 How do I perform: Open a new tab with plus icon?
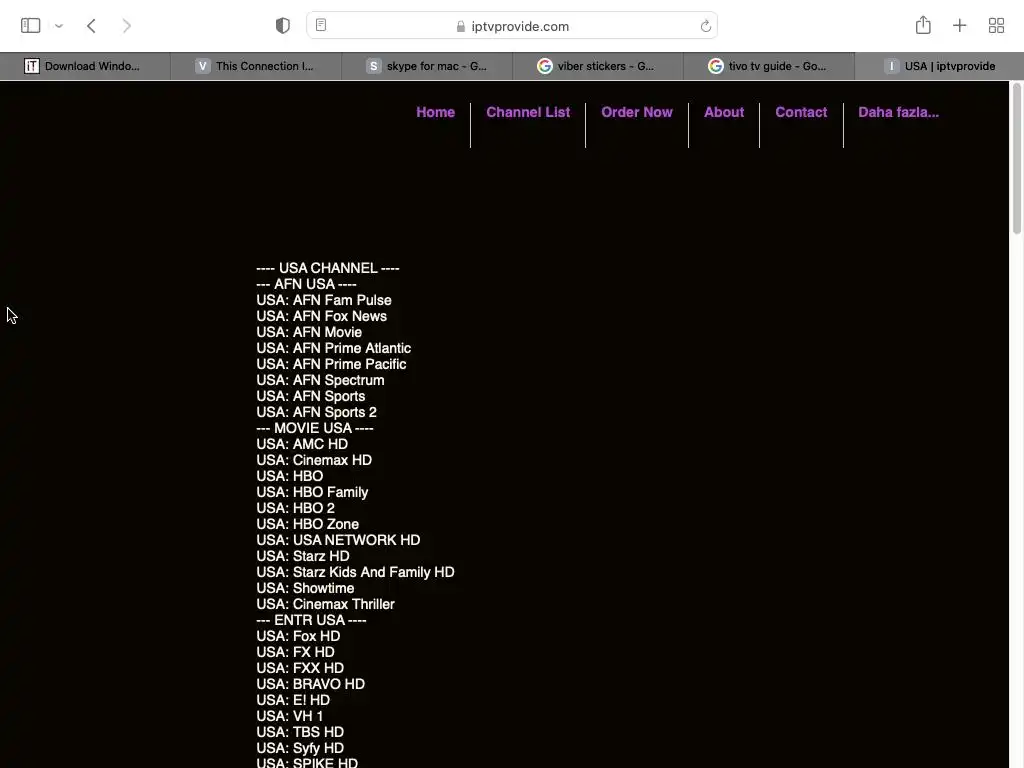pos(959,25)
